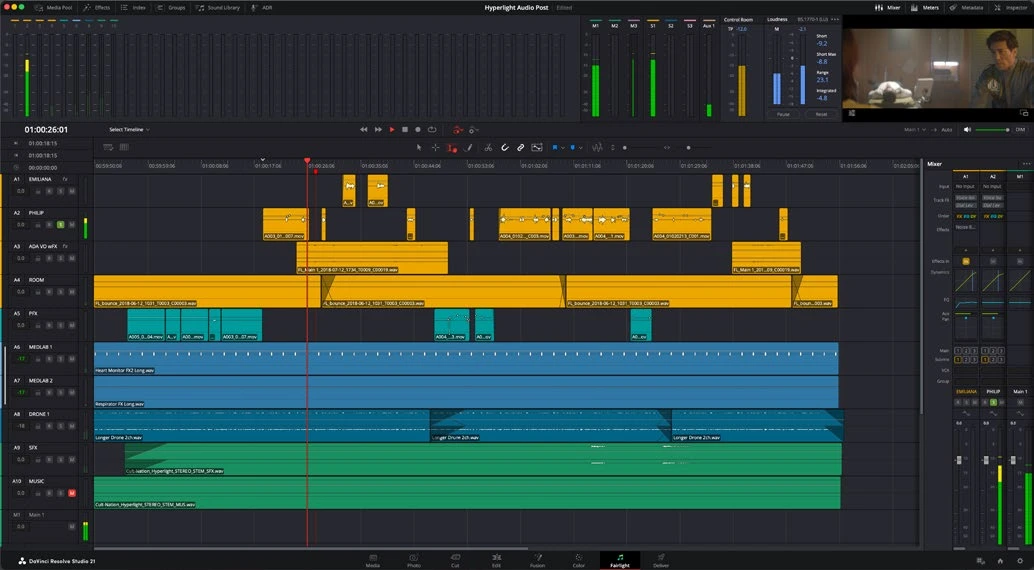
Task: Select the arrow pointer selection tool
Action: [x=419, y=148]
